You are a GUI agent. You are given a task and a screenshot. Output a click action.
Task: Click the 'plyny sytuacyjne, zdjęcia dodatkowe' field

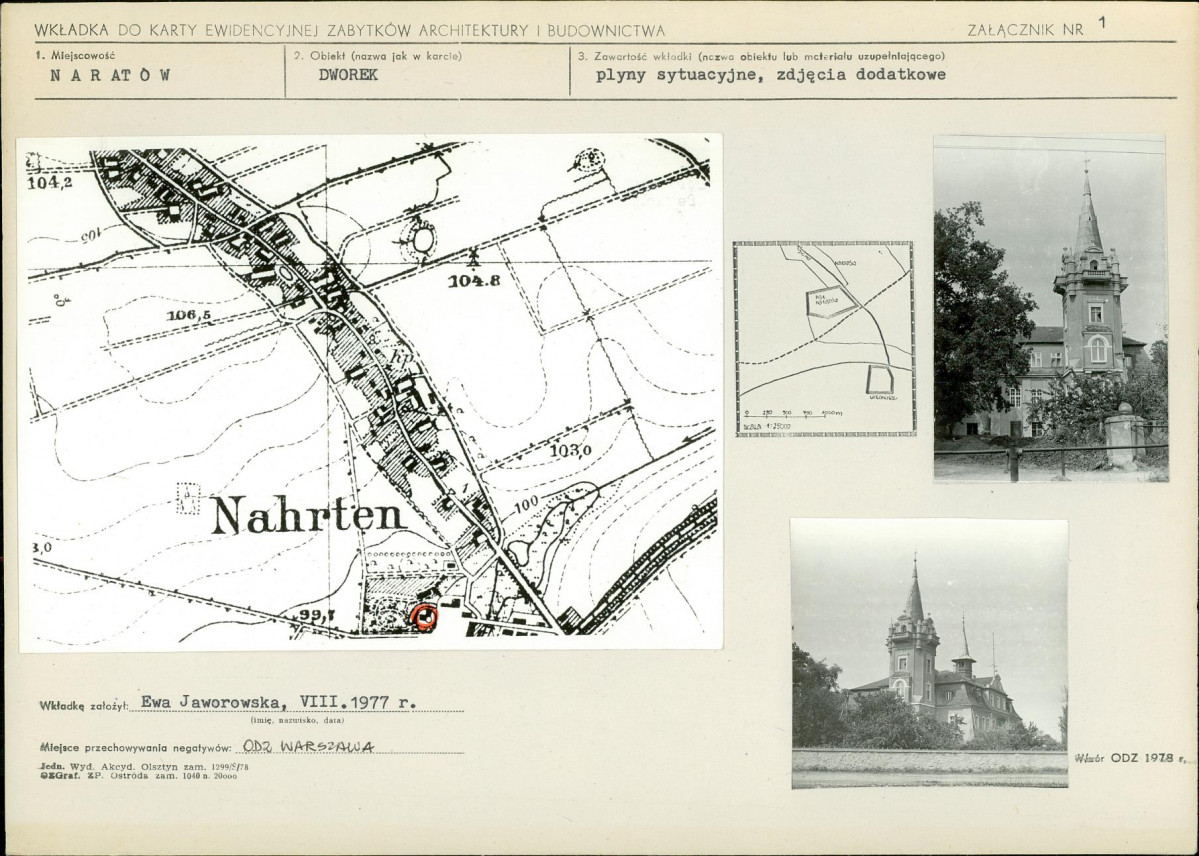(x=771, y=75)
